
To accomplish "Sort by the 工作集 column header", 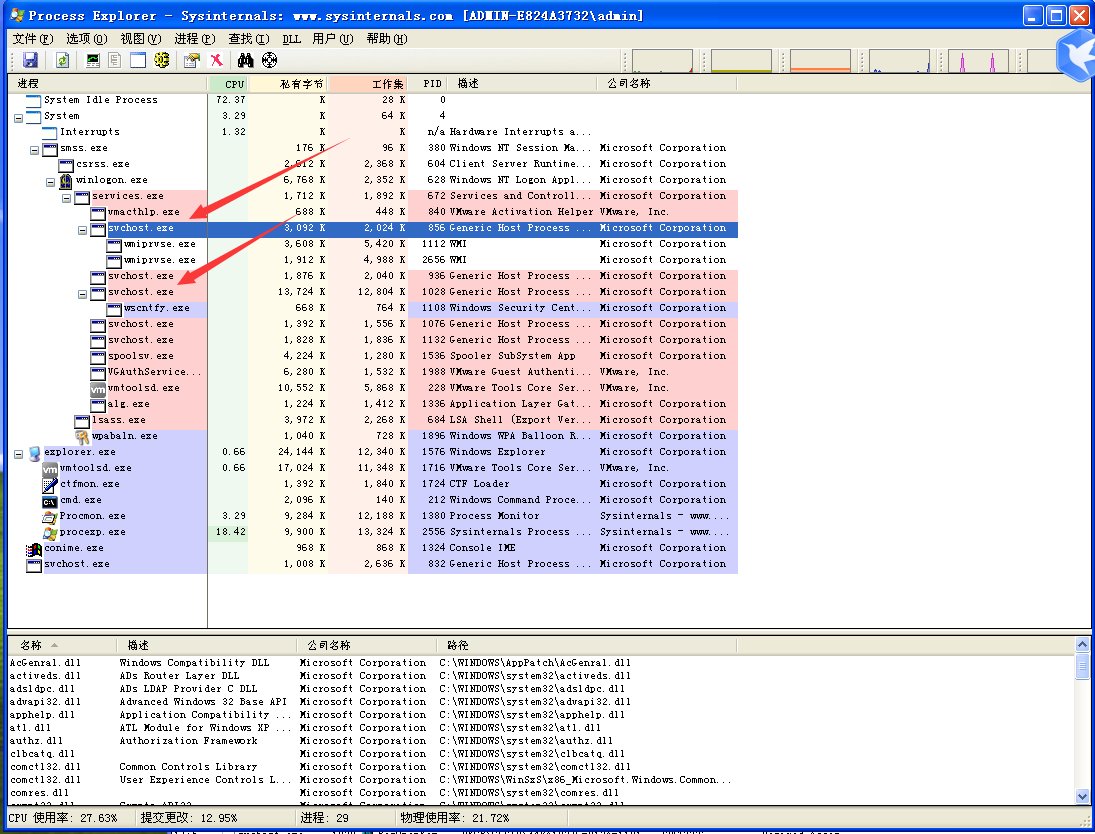I will [367, 84].
